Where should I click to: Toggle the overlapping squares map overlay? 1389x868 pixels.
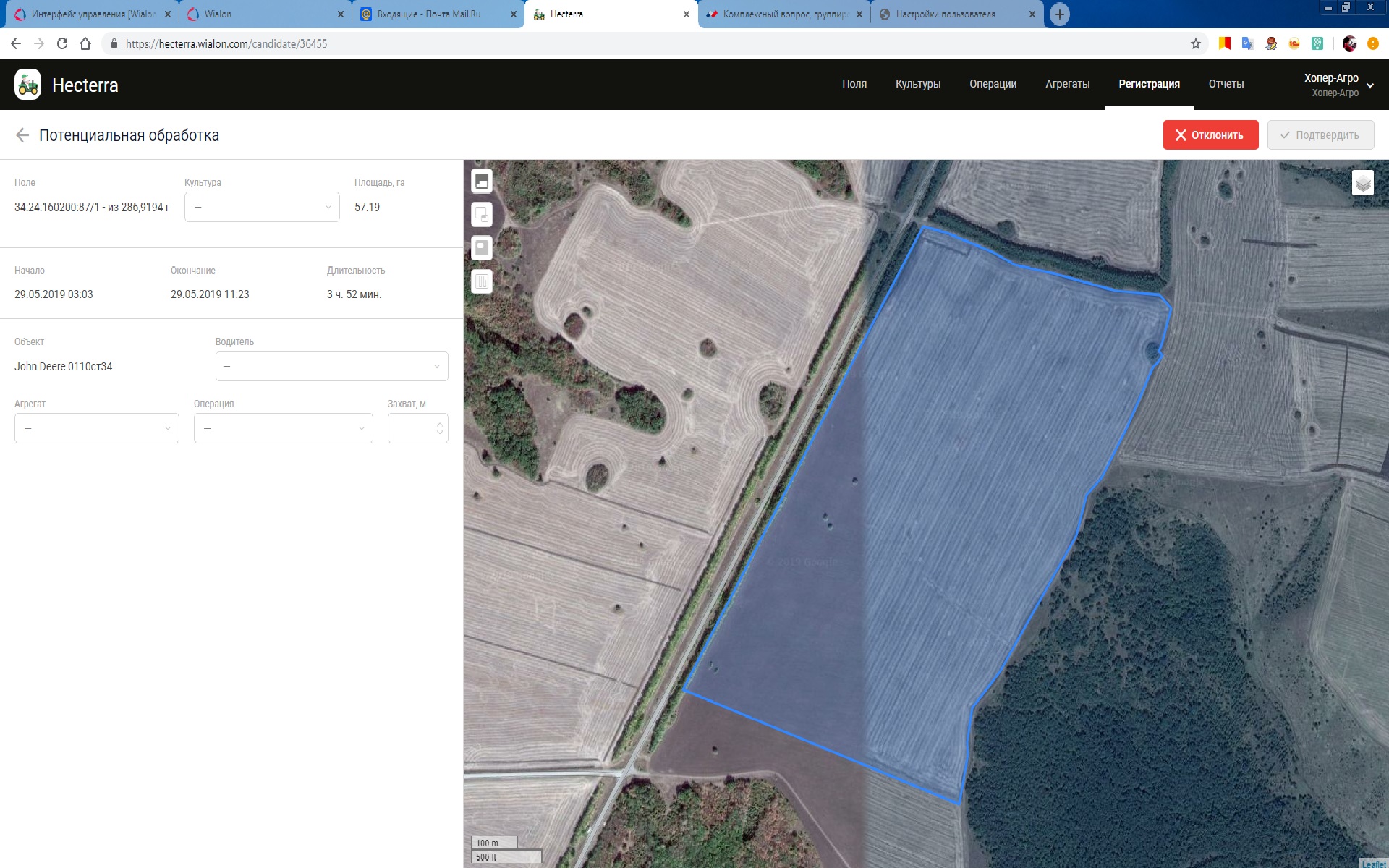[x=482, y=215]
